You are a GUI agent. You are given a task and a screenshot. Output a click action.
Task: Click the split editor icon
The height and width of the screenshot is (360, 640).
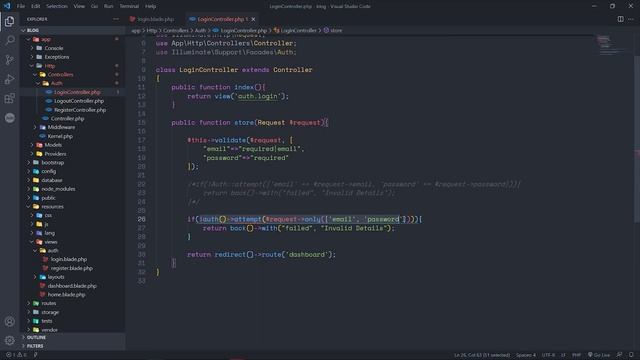(x=620, y=19)
